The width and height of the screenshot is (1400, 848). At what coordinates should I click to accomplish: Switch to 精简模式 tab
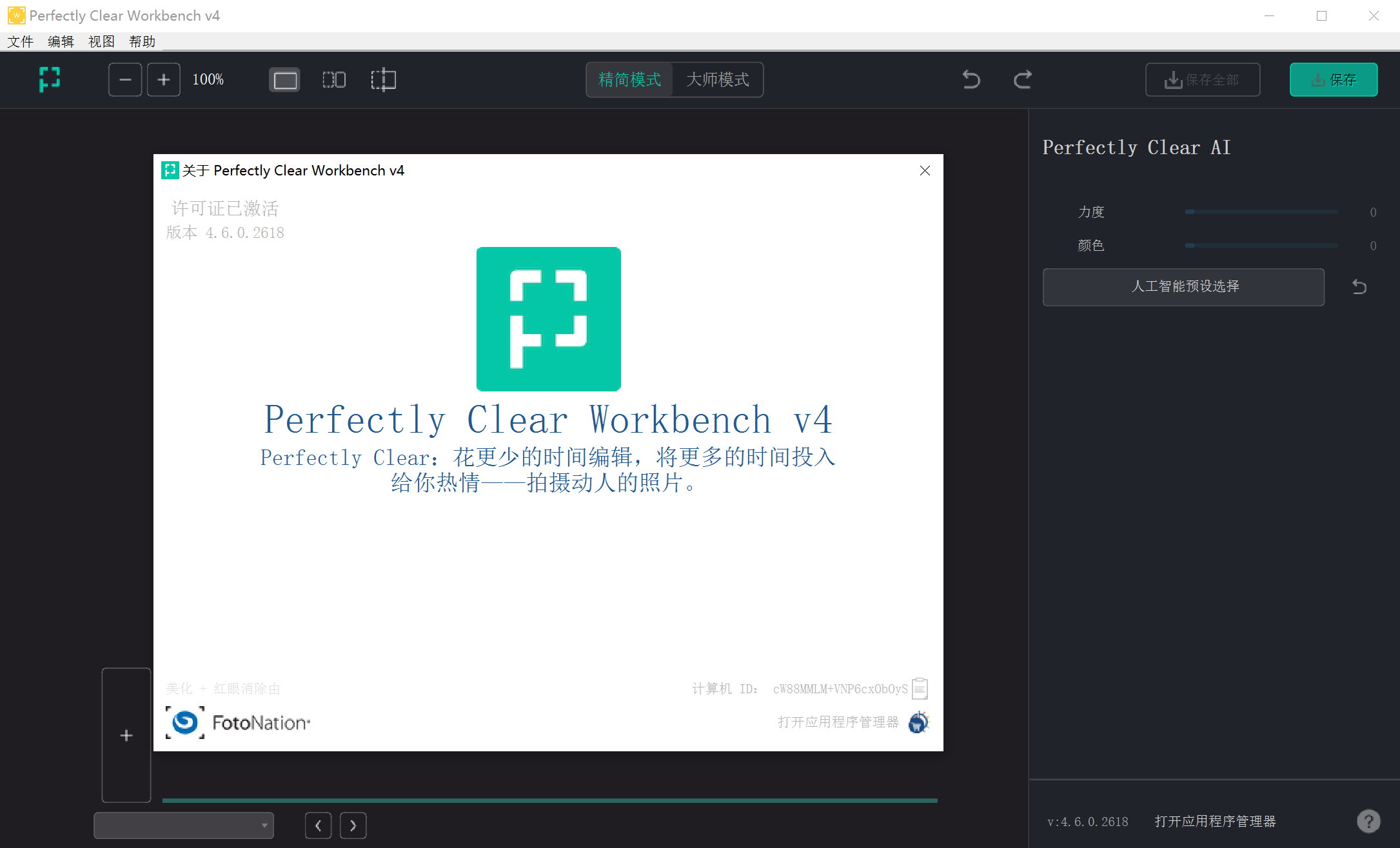[x=629, y=80]
